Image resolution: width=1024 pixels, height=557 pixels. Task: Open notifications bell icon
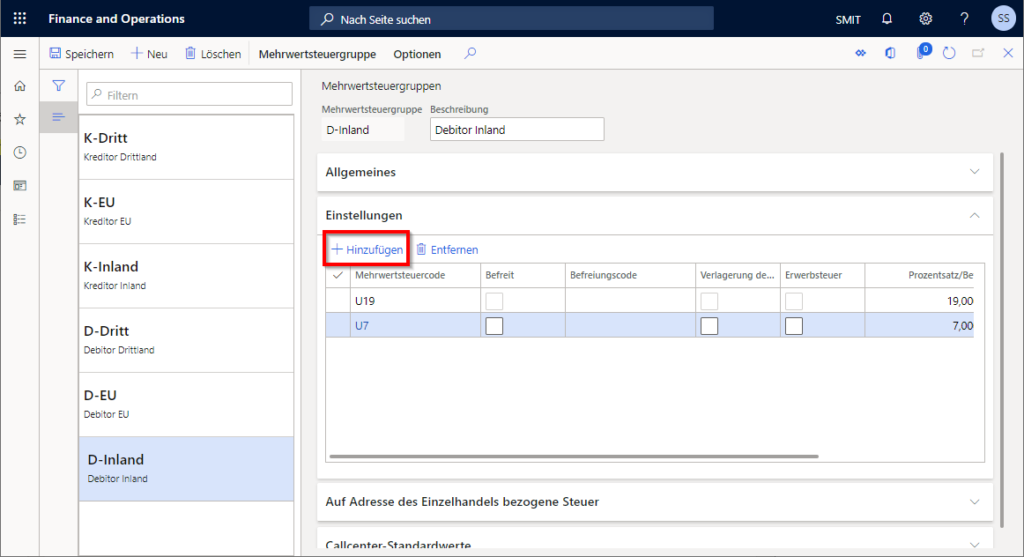[887, 18]
